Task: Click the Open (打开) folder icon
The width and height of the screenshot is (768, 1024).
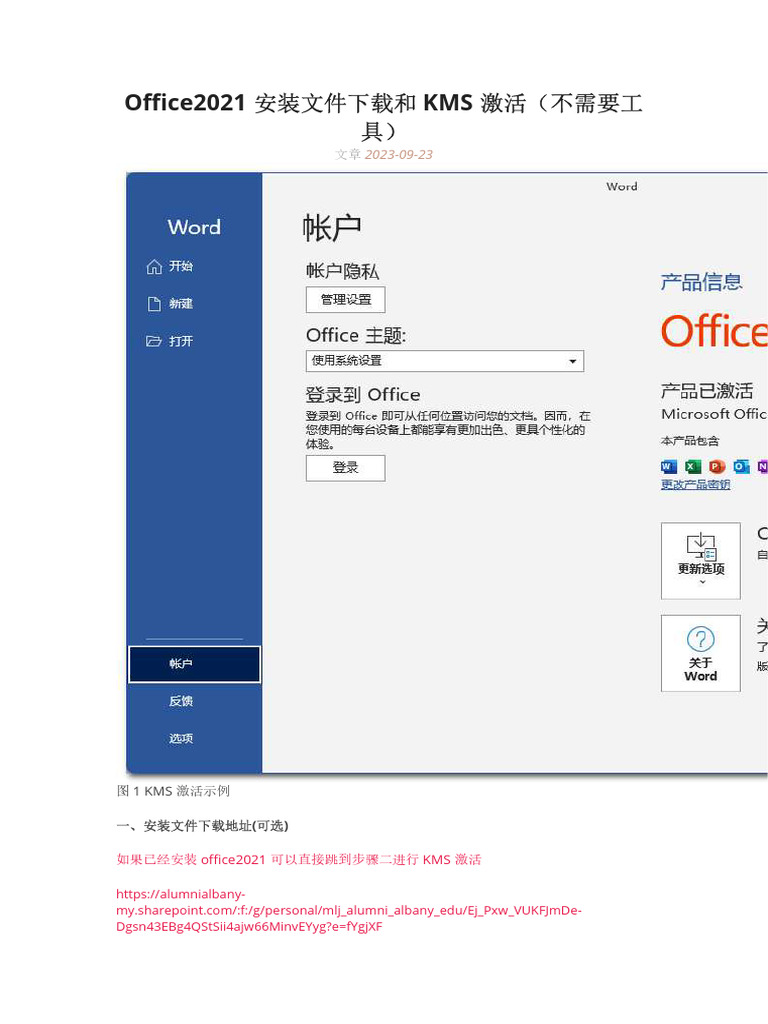Action: coord(154,341)
